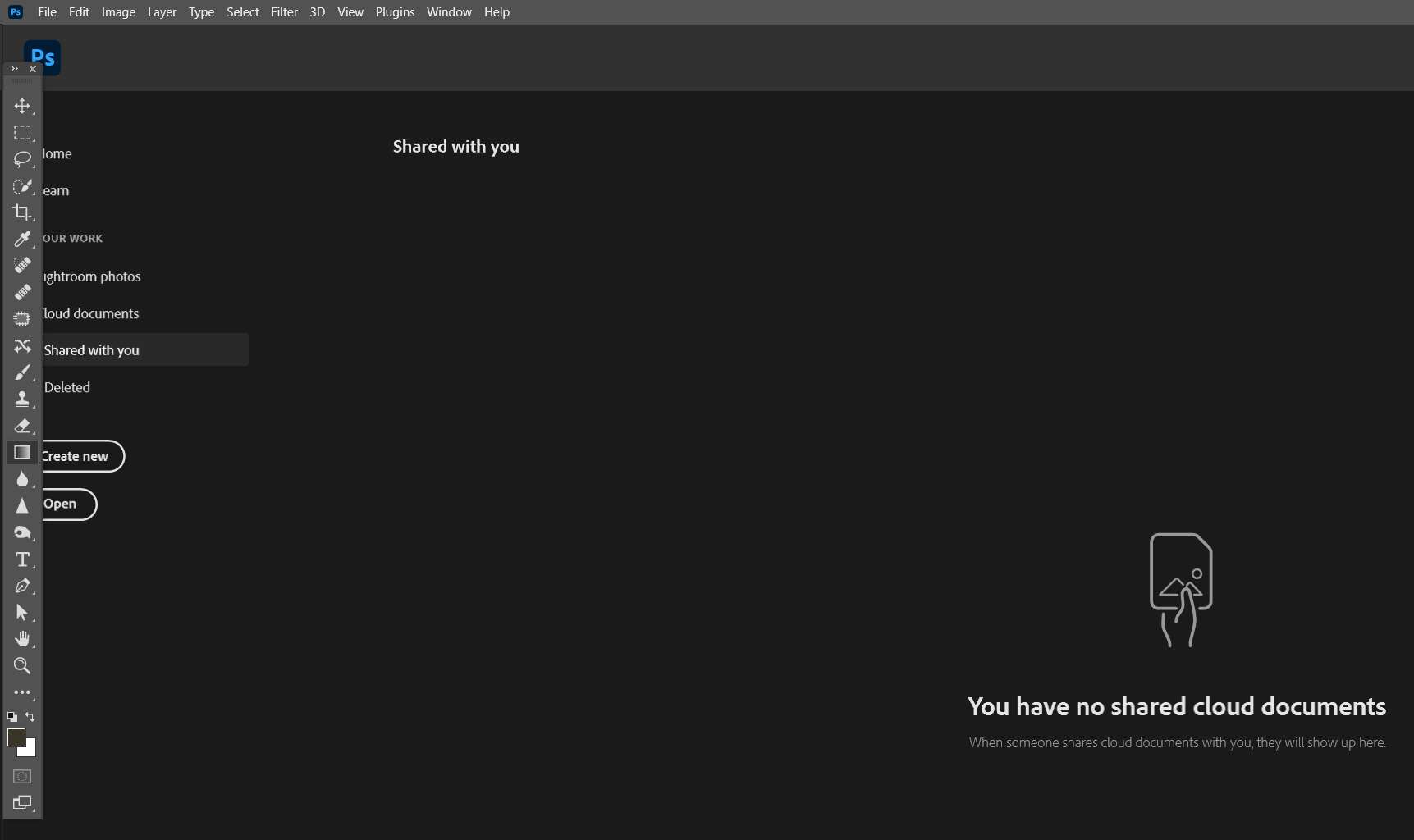Pick the Eyedropper tool
Viewport: 1414px width, 840px height.
[22, 239]
